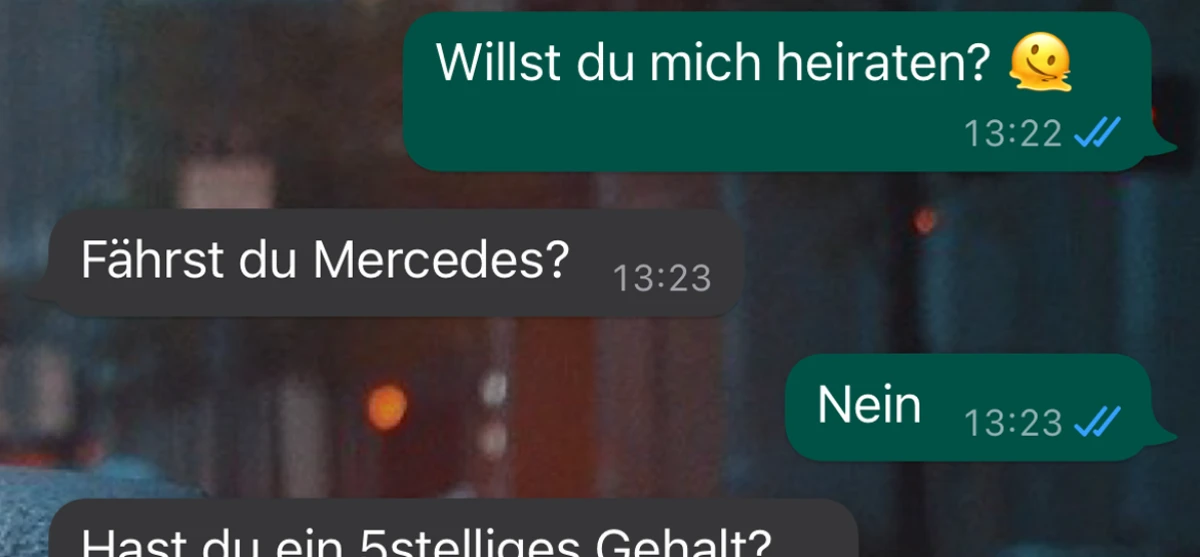Click the small red light in the wallpaper
Image resolution: width=1200 pixels, height=557 pixels.
(x=926, y=221)
